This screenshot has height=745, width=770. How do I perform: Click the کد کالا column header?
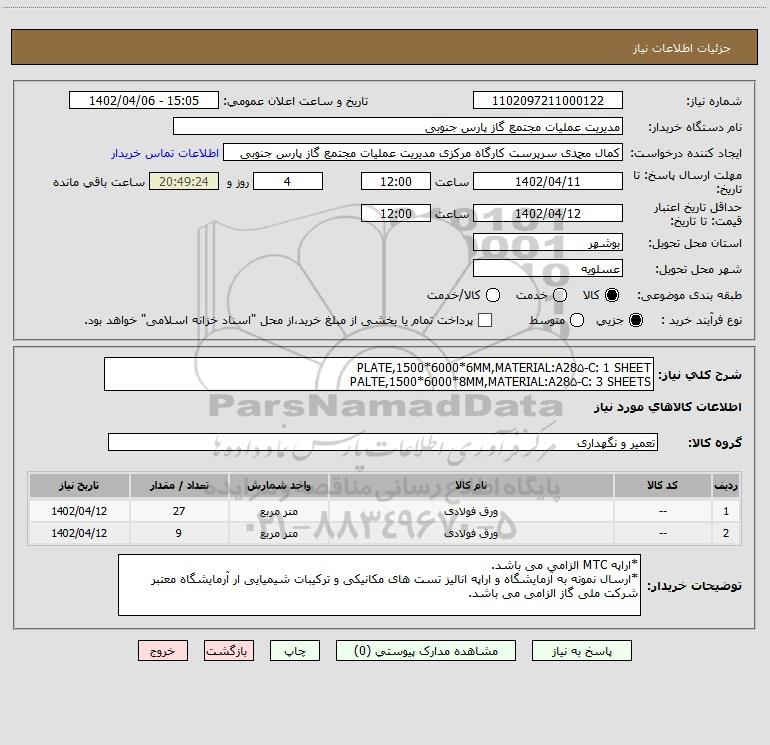[x=663, y=486]
